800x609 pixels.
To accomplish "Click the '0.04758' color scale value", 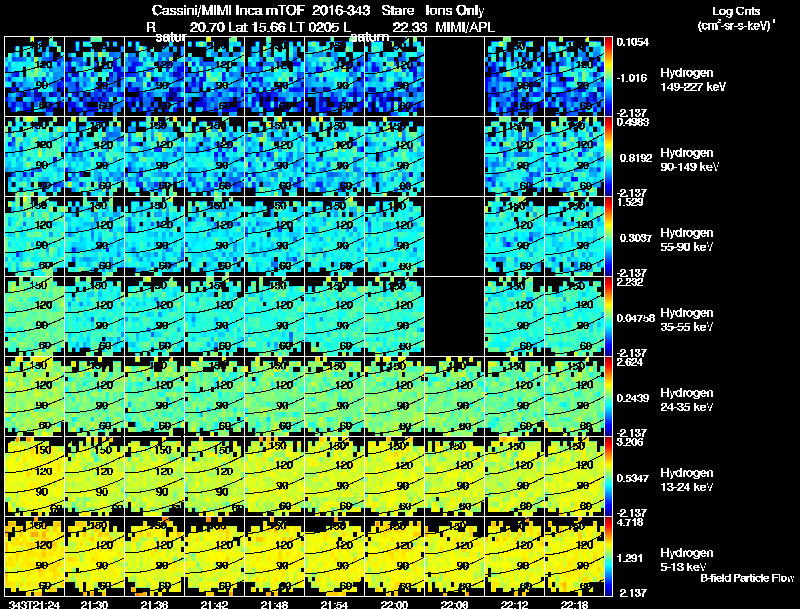I will (x=636, y=318).
